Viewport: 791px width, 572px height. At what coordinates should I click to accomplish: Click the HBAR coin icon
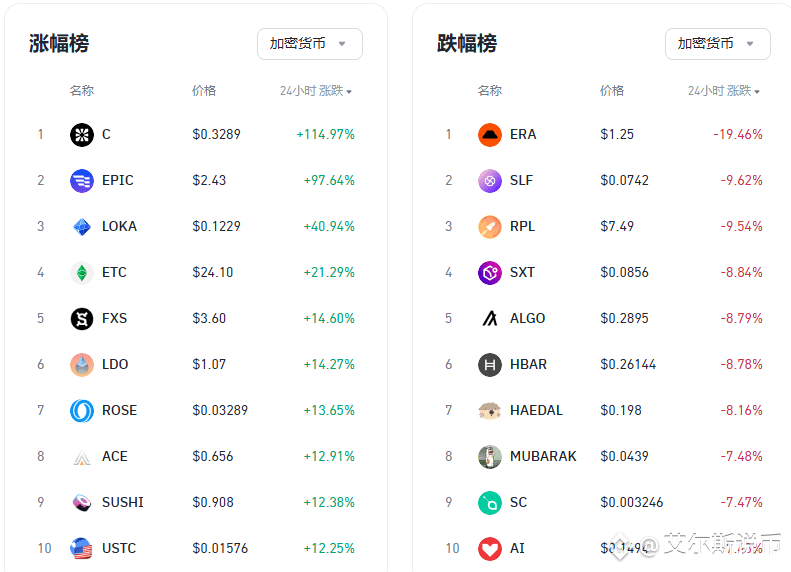(490, 364)
